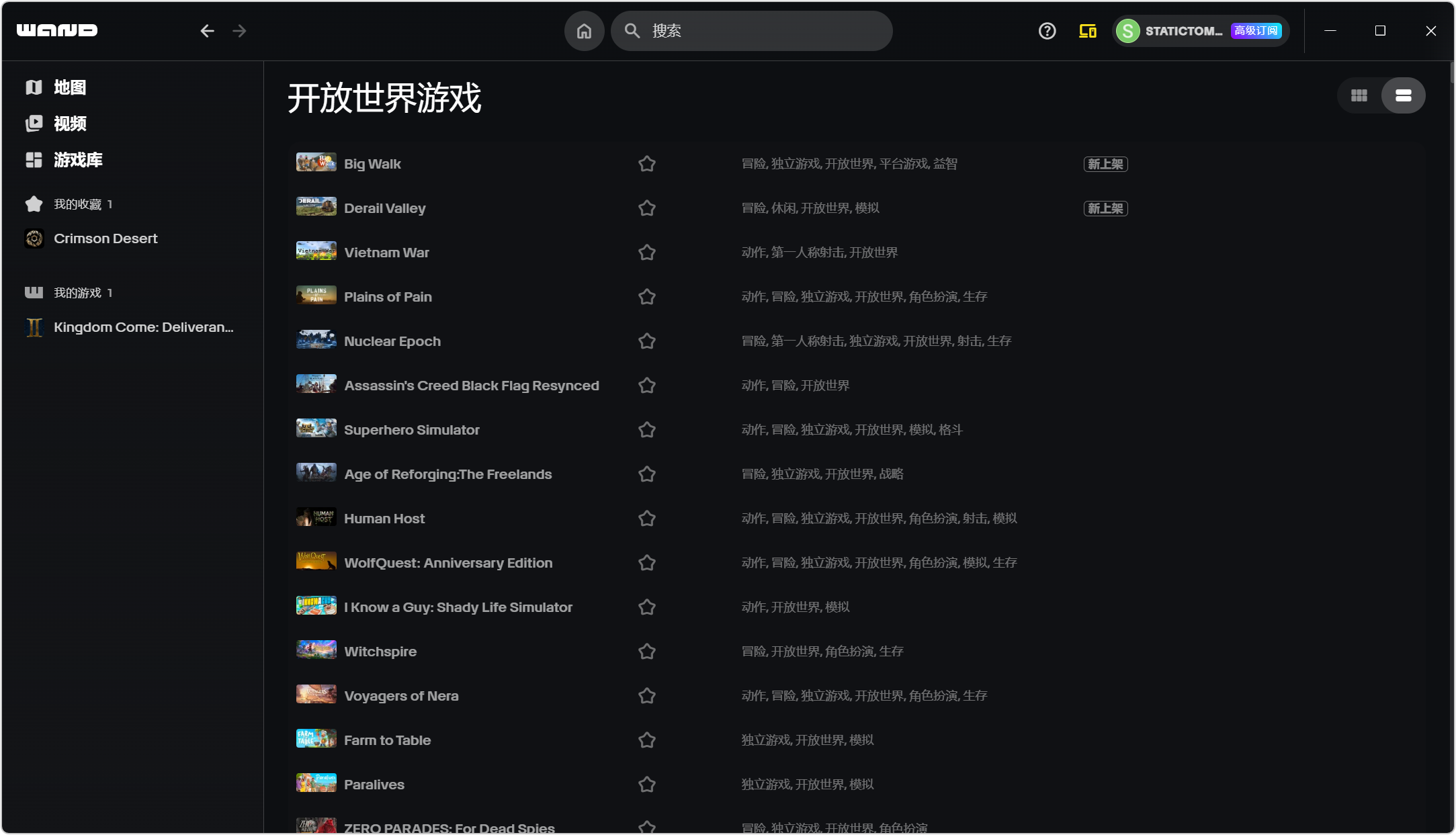1456x835 pixels.
Task: Star the Human Host game
Action: pos(647,519)
